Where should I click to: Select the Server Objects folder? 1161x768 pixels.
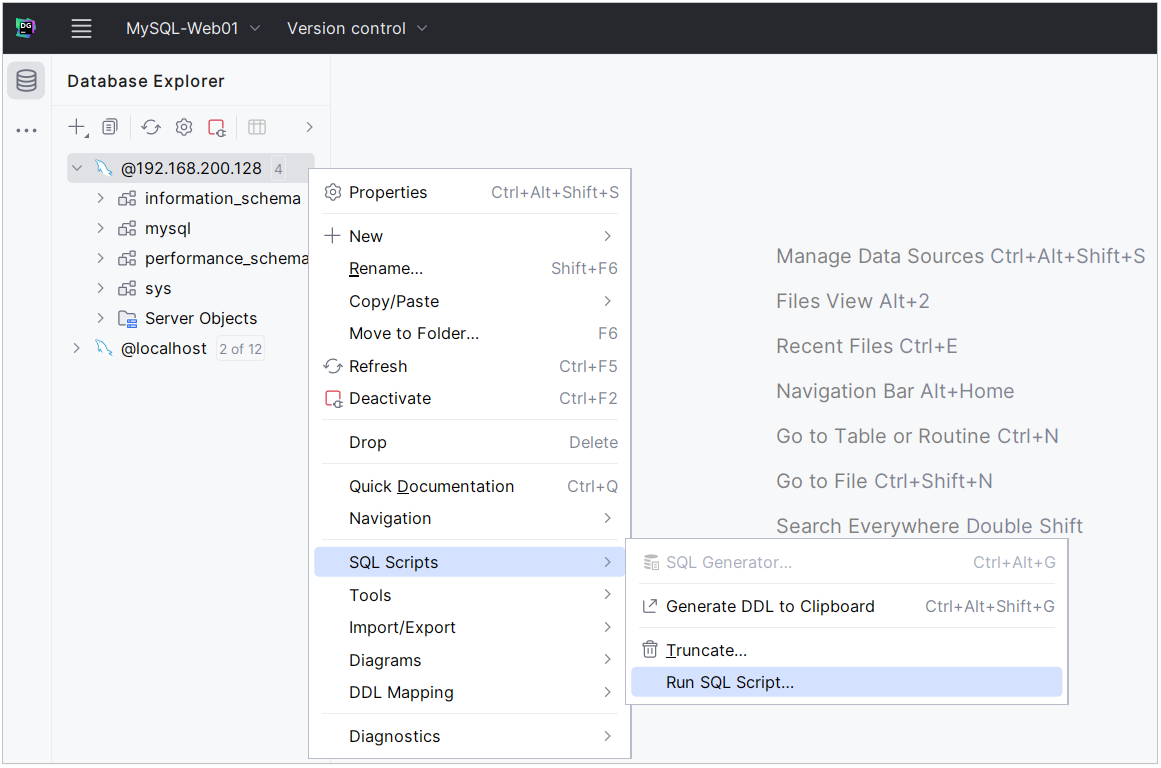[x=200, y=318]
